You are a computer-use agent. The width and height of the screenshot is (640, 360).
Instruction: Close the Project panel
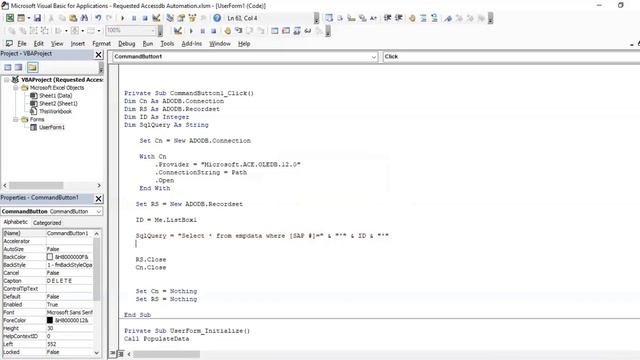(x=98, y=54)
